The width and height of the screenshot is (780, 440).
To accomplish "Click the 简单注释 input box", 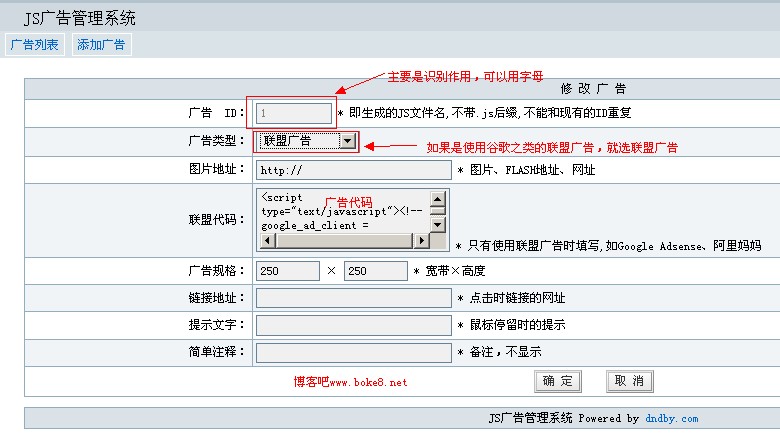I will 353,352.
